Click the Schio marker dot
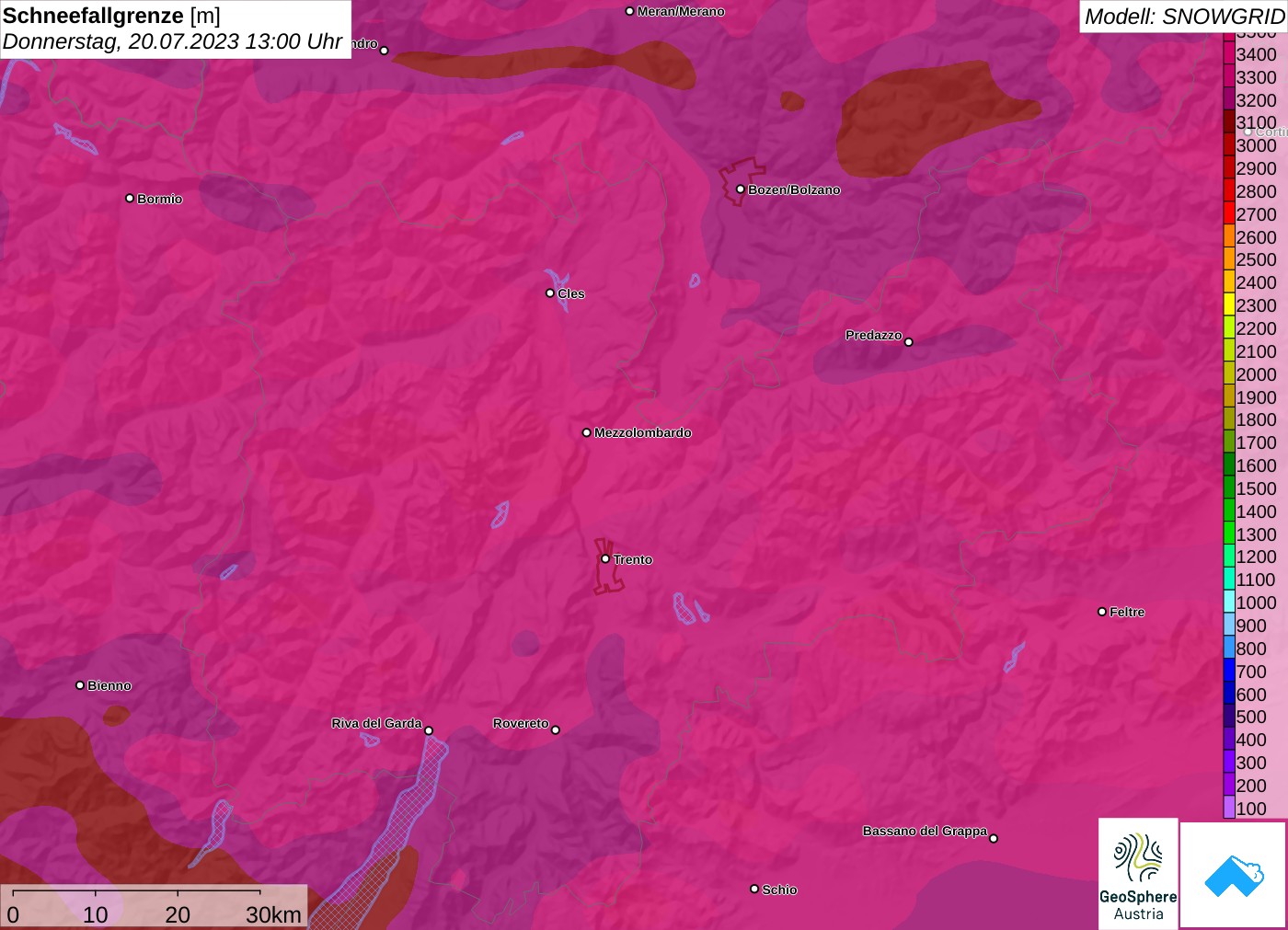The width and height of the screenshot is (1288, 930). click(x=754, y=889)
